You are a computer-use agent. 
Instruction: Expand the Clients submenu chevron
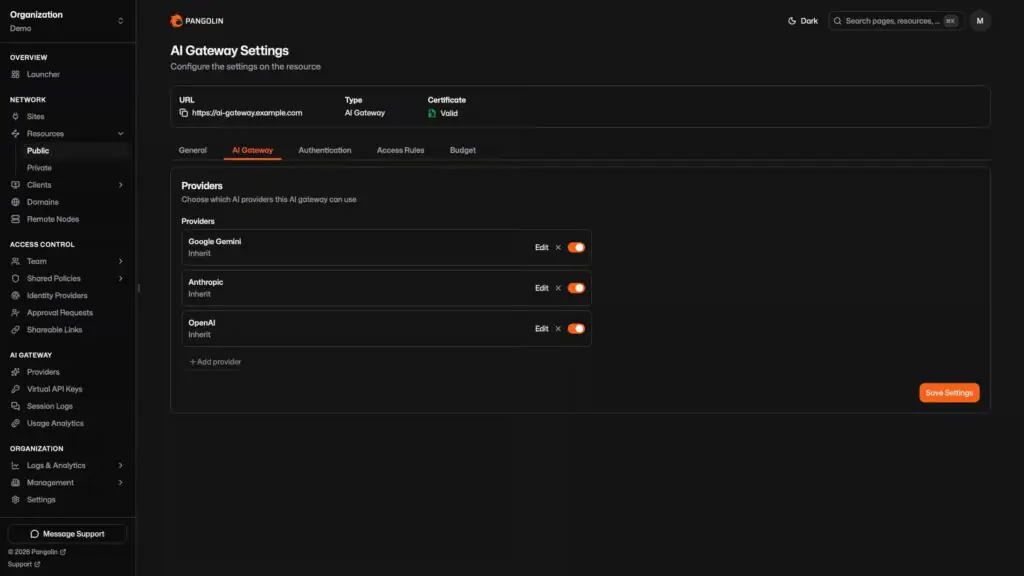coord(120,185)
